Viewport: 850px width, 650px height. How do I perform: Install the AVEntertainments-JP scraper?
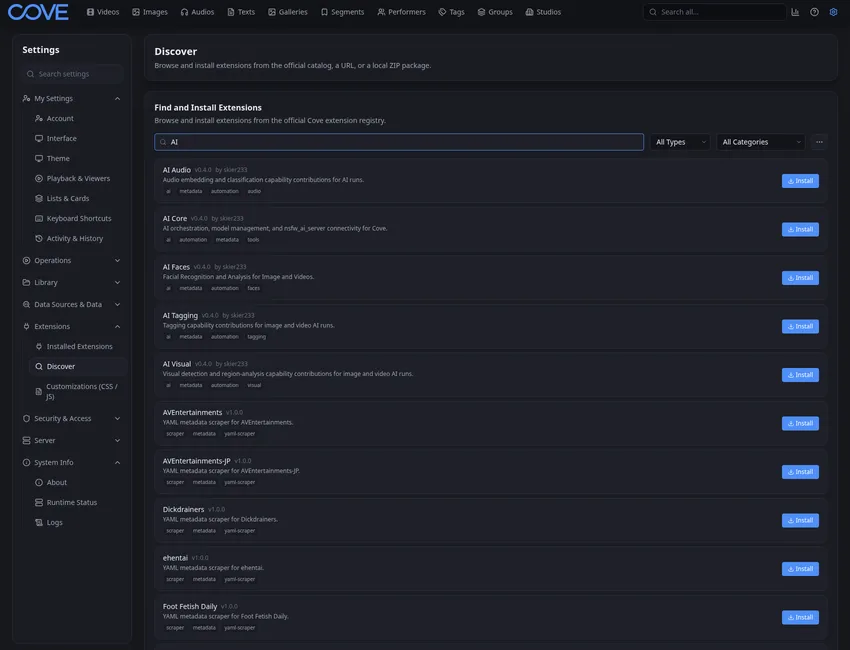click(x=800, y=472)
